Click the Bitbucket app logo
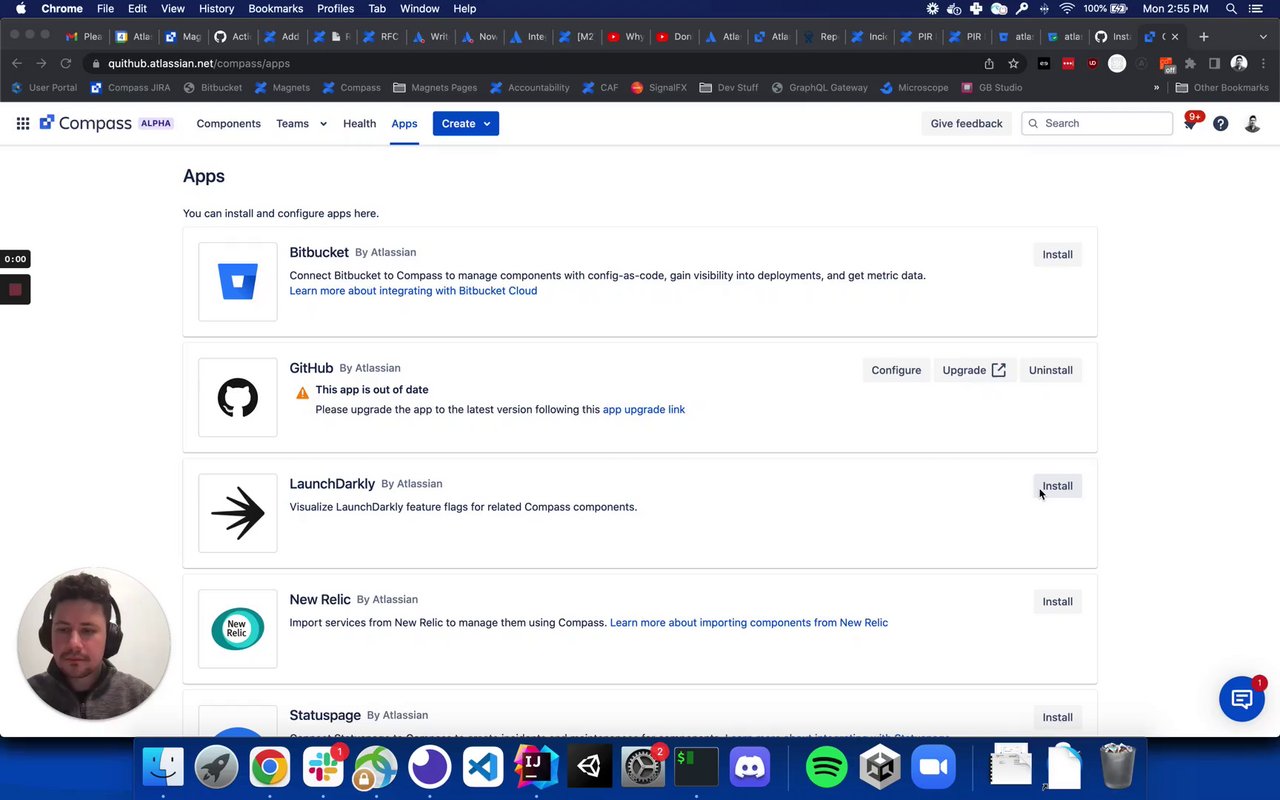 238,282
